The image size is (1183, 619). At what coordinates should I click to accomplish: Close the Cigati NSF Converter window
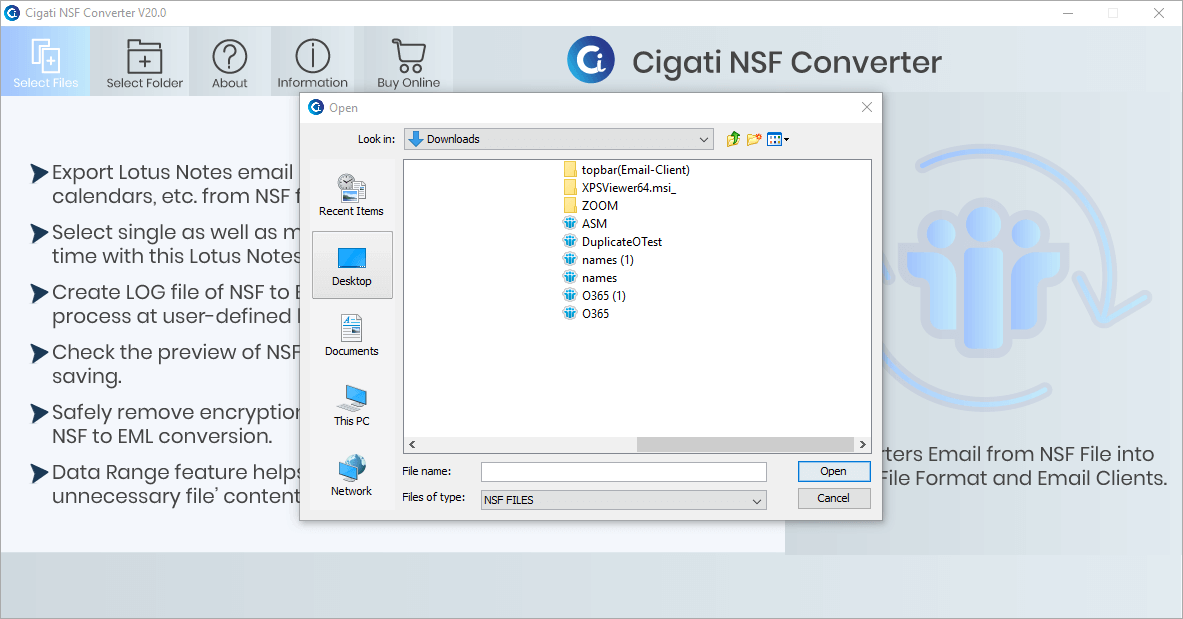(1159, 13)
